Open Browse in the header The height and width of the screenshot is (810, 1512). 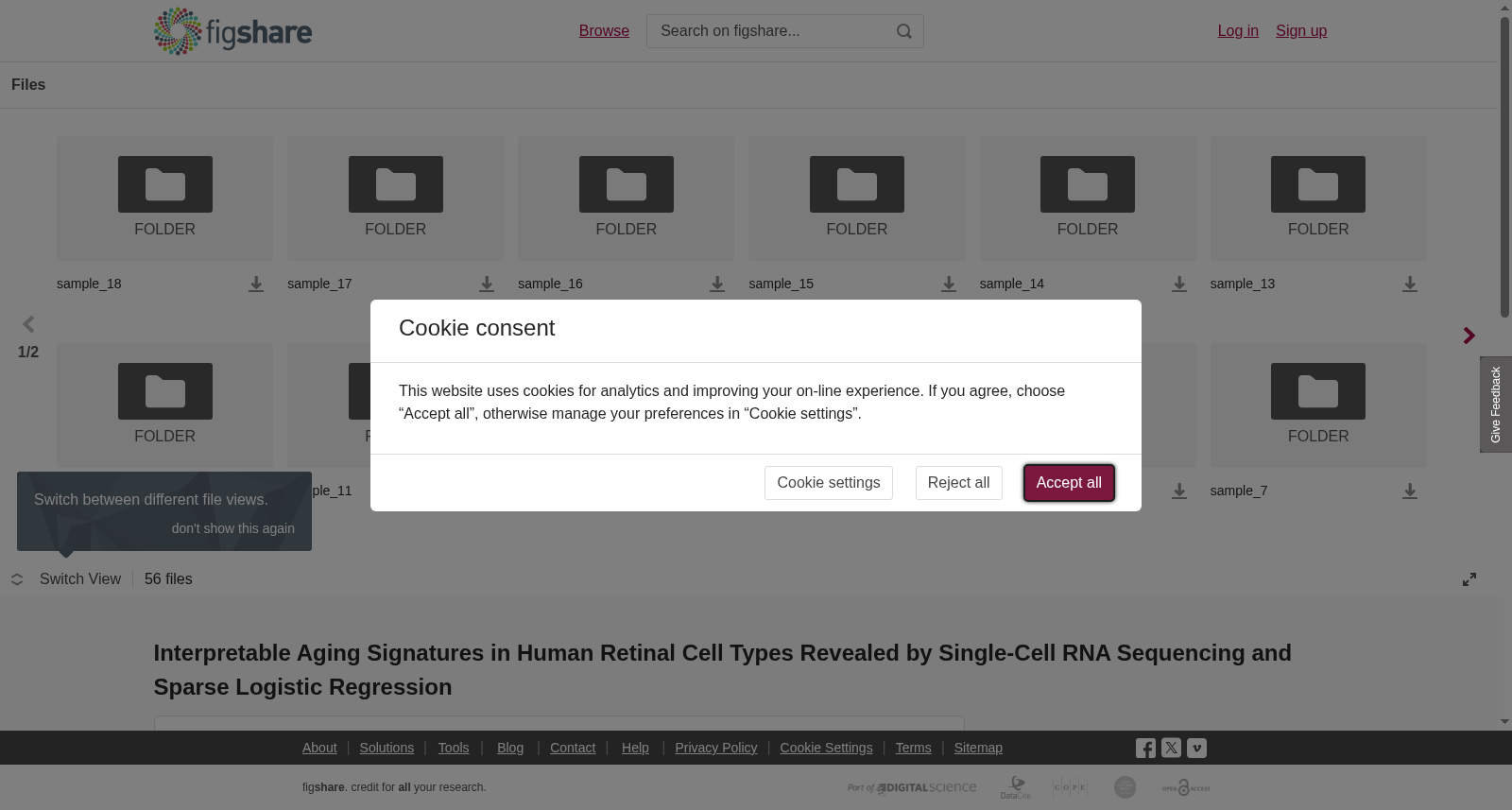[x=604, y=31]
